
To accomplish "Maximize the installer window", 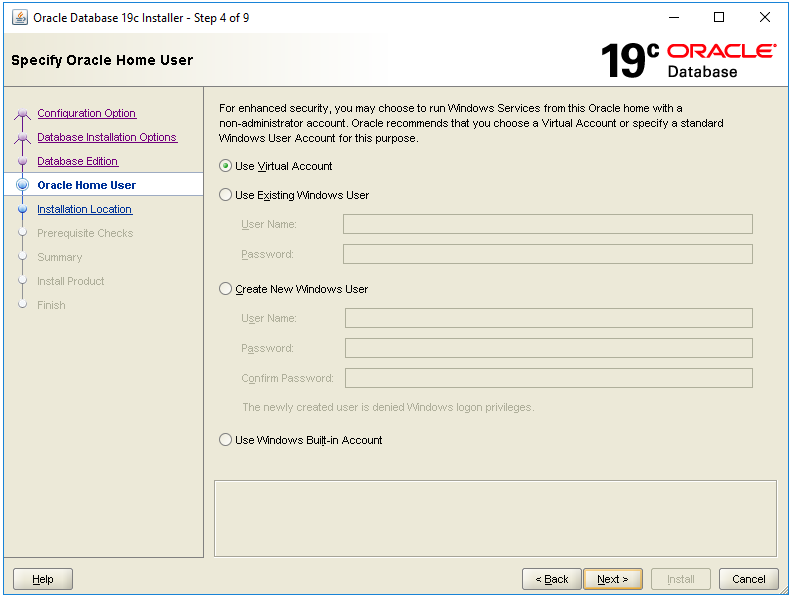I will click(x=718, y=17).
